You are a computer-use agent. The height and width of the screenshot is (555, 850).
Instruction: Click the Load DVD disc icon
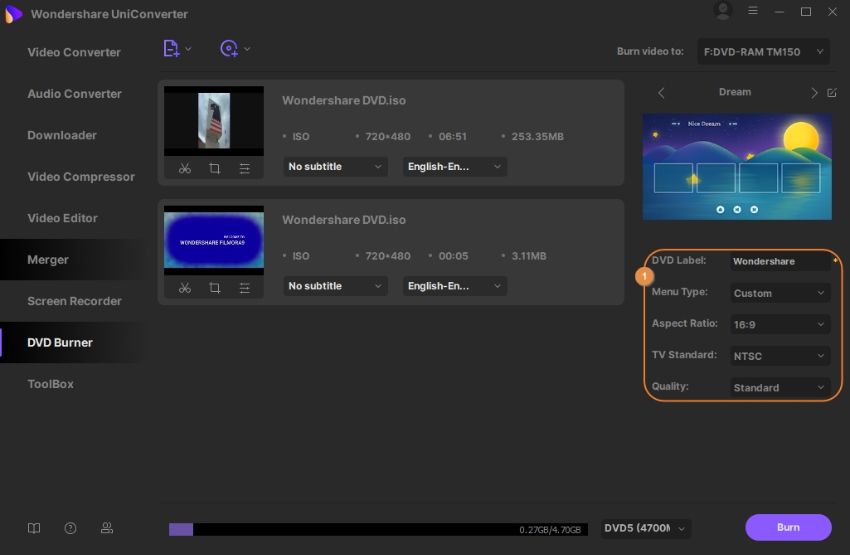pos(229,48)
